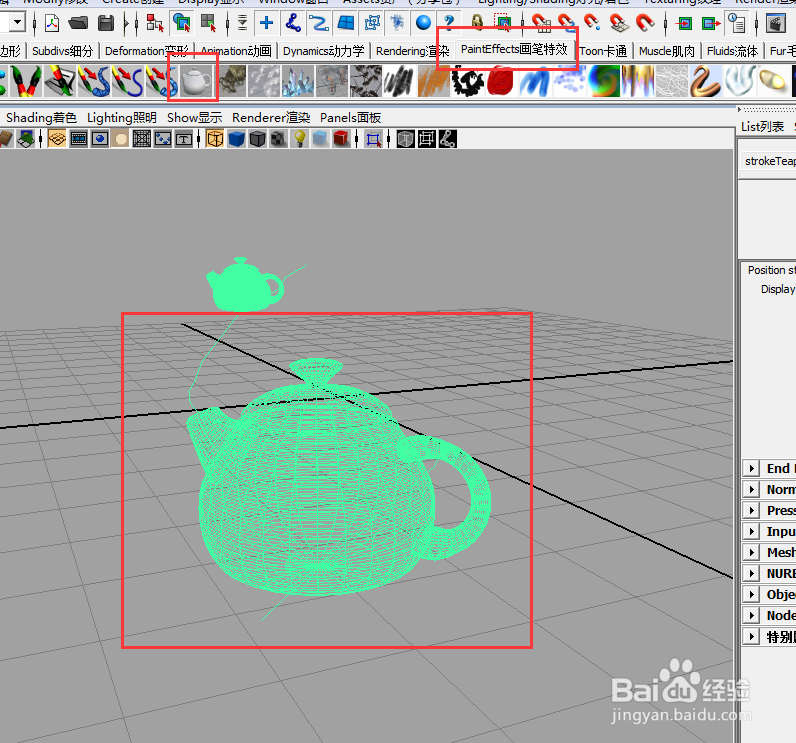This screenshot has height=743, width=796.
Task: Select by hierarchy mode icon
Action: pyautogui.click(x=155, y=23)
